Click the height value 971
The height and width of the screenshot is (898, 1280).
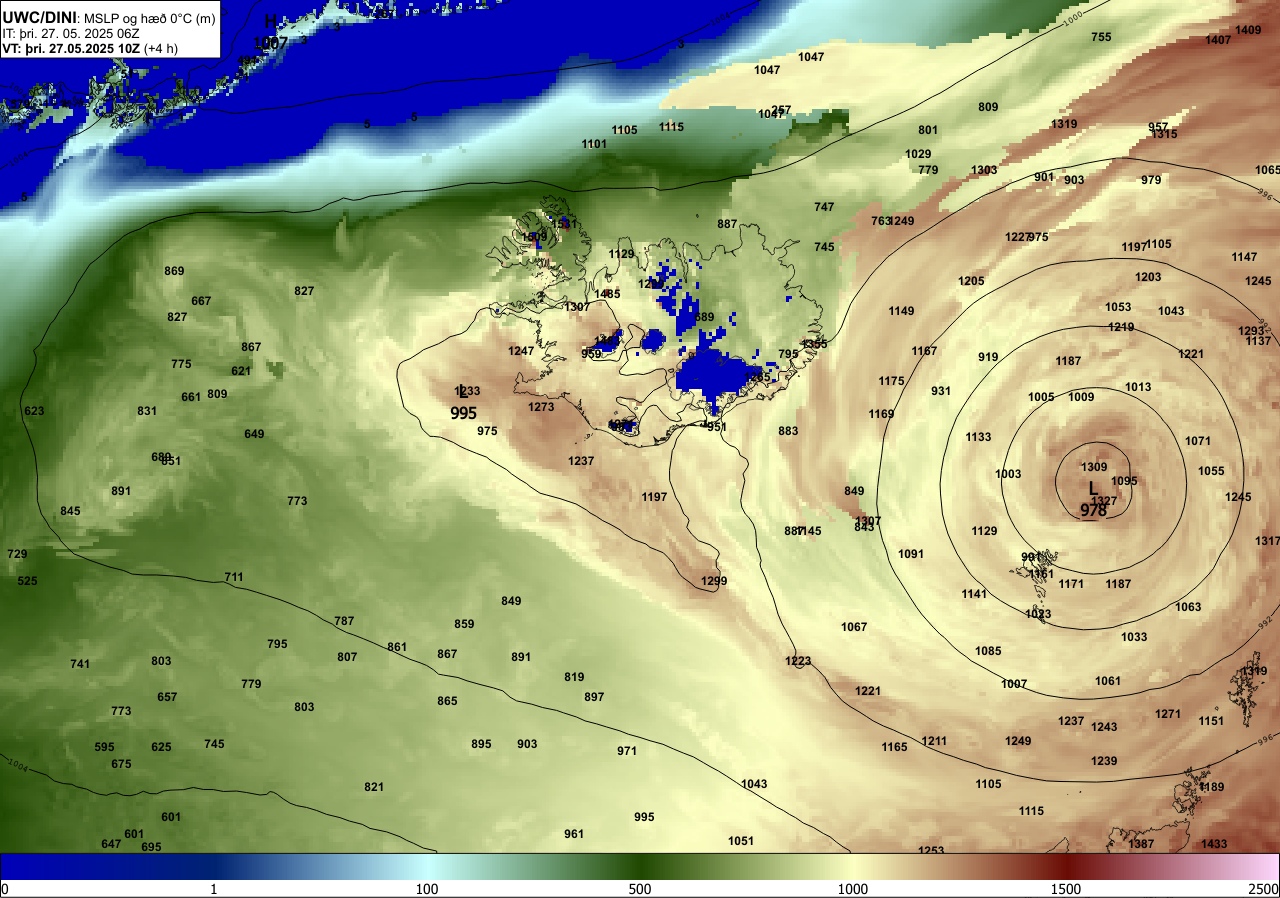(627, 751)
